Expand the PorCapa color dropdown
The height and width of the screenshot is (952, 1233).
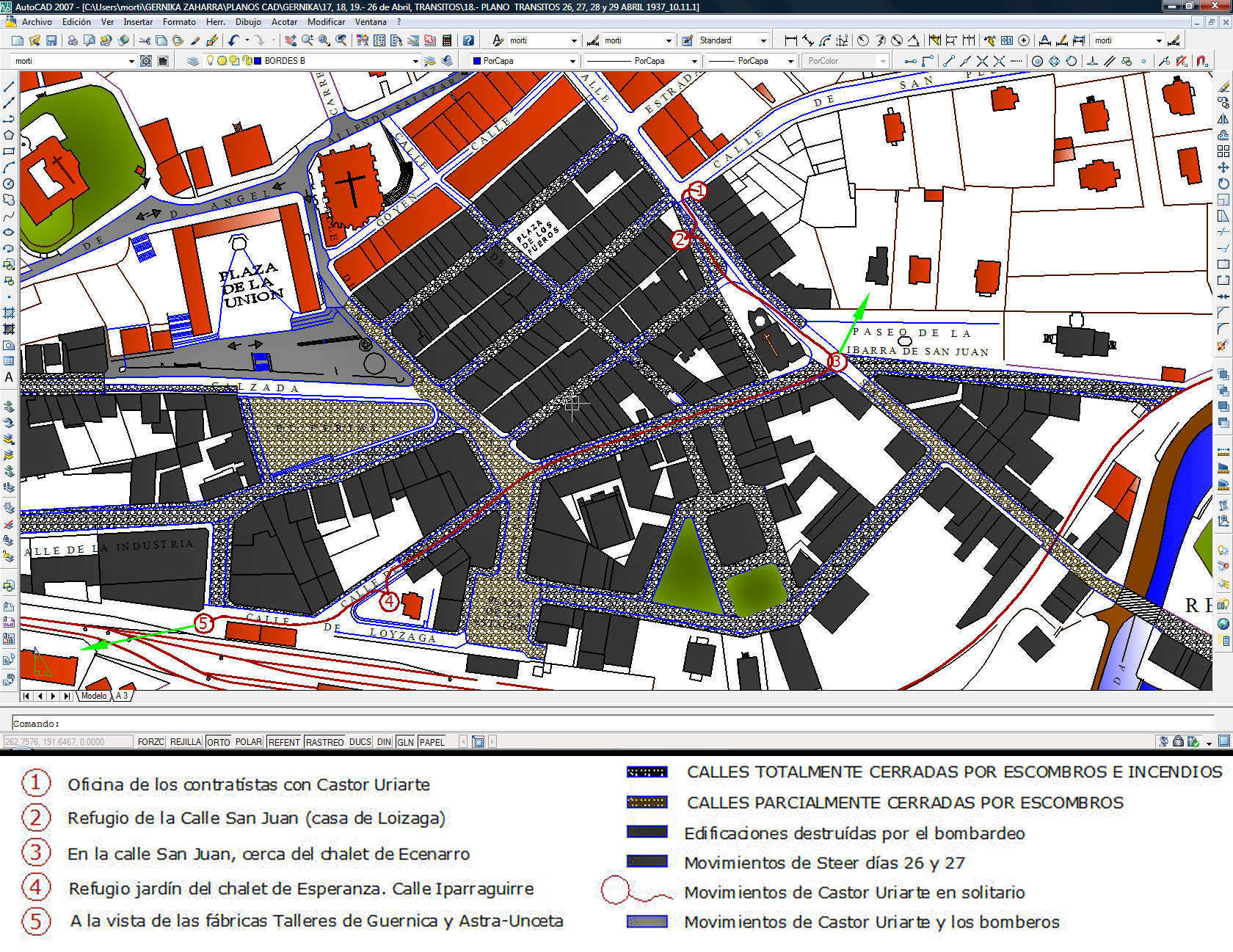tap(572, 61)
